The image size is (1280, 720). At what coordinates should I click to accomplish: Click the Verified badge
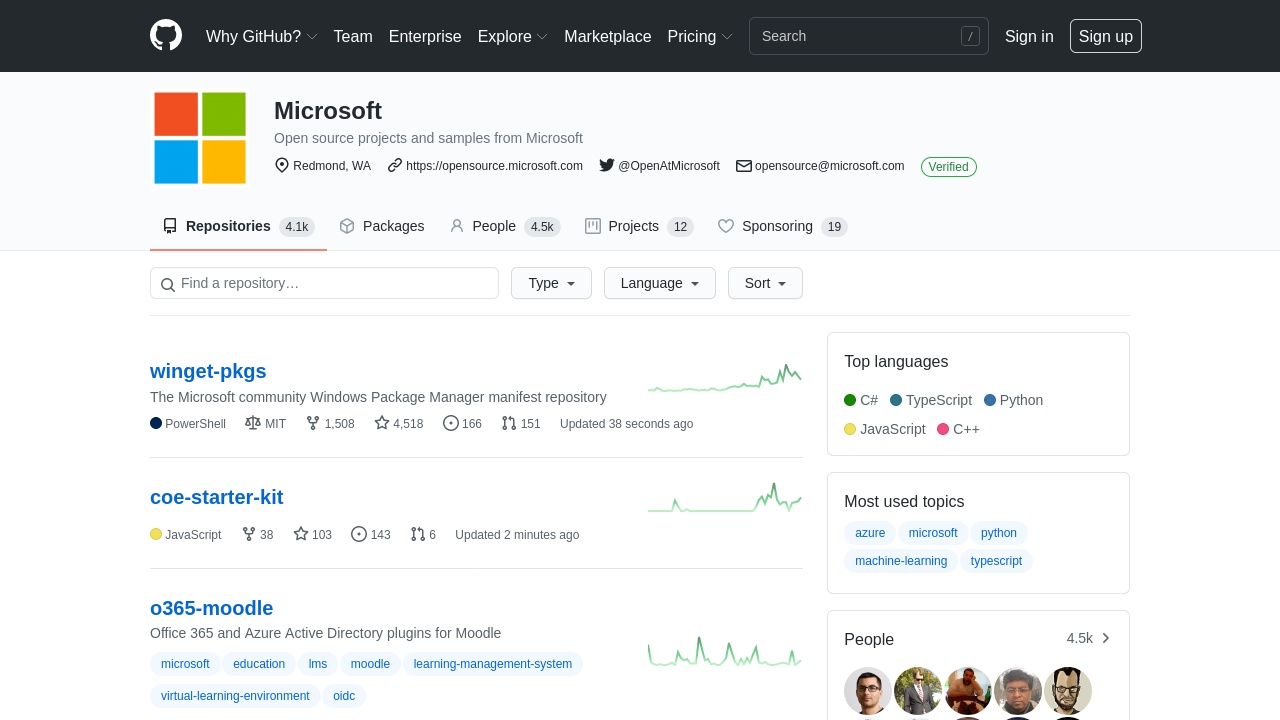coord(948,167)
